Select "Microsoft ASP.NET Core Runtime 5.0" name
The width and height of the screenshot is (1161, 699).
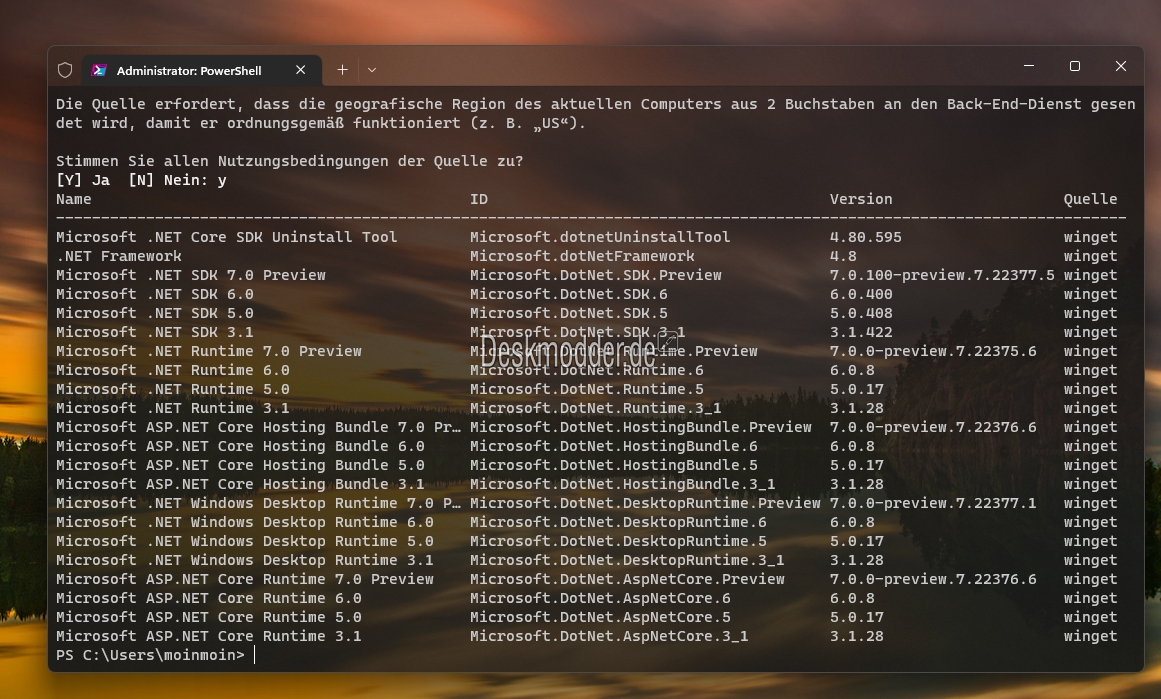click(209, 618)
